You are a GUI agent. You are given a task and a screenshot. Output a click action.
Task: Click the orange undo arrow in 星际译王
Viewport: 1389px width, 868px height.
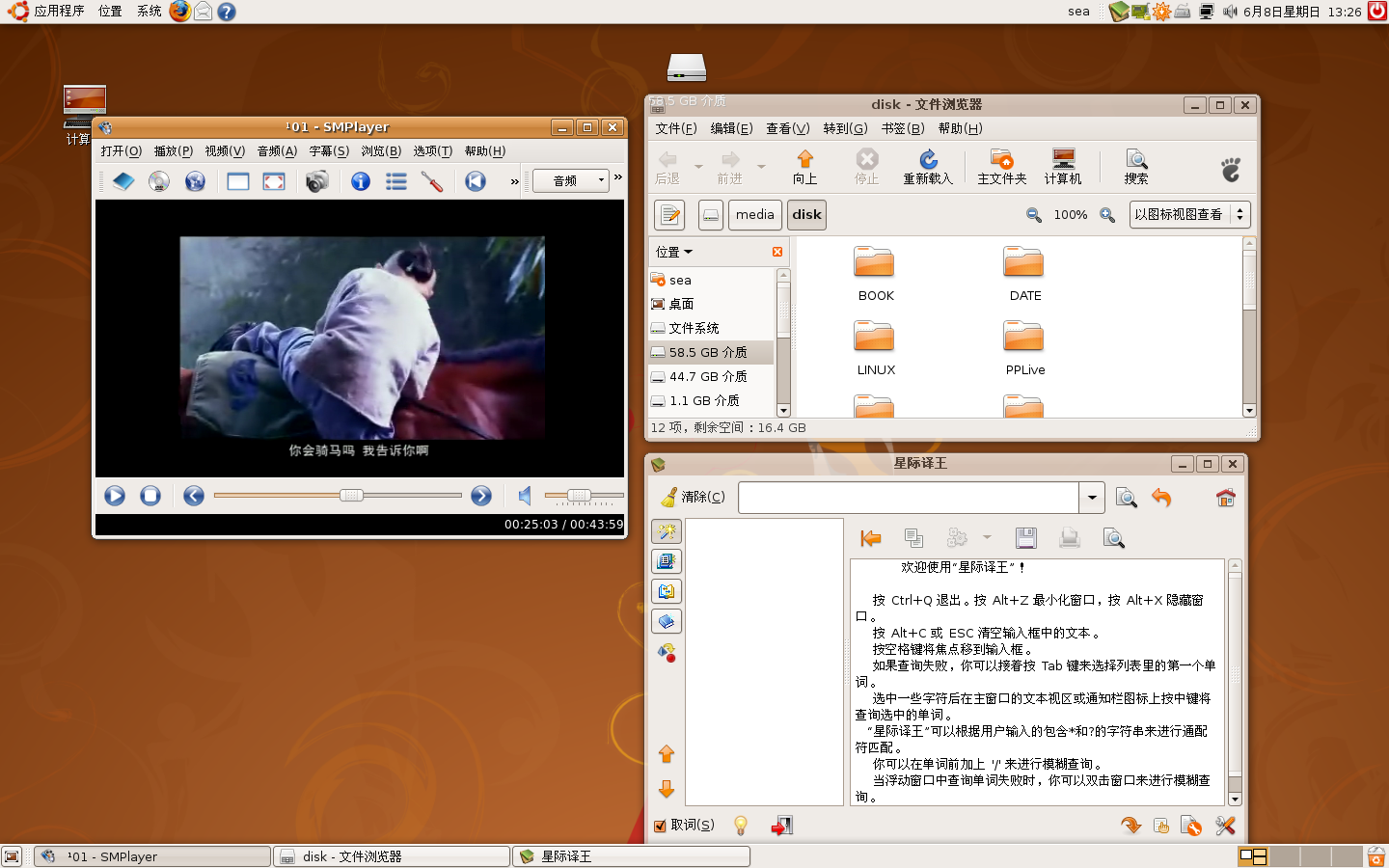point(1161,498)
